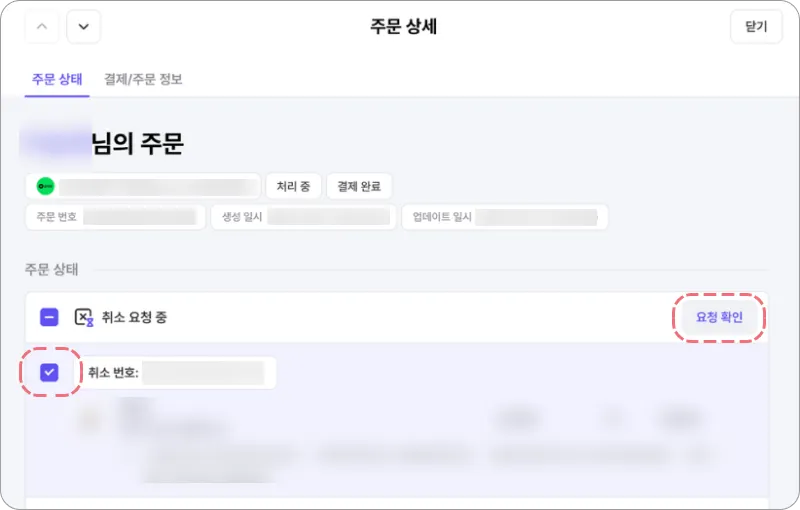
Task: Click the 취소 요청 중 status row text
Action: coord(134,317)
